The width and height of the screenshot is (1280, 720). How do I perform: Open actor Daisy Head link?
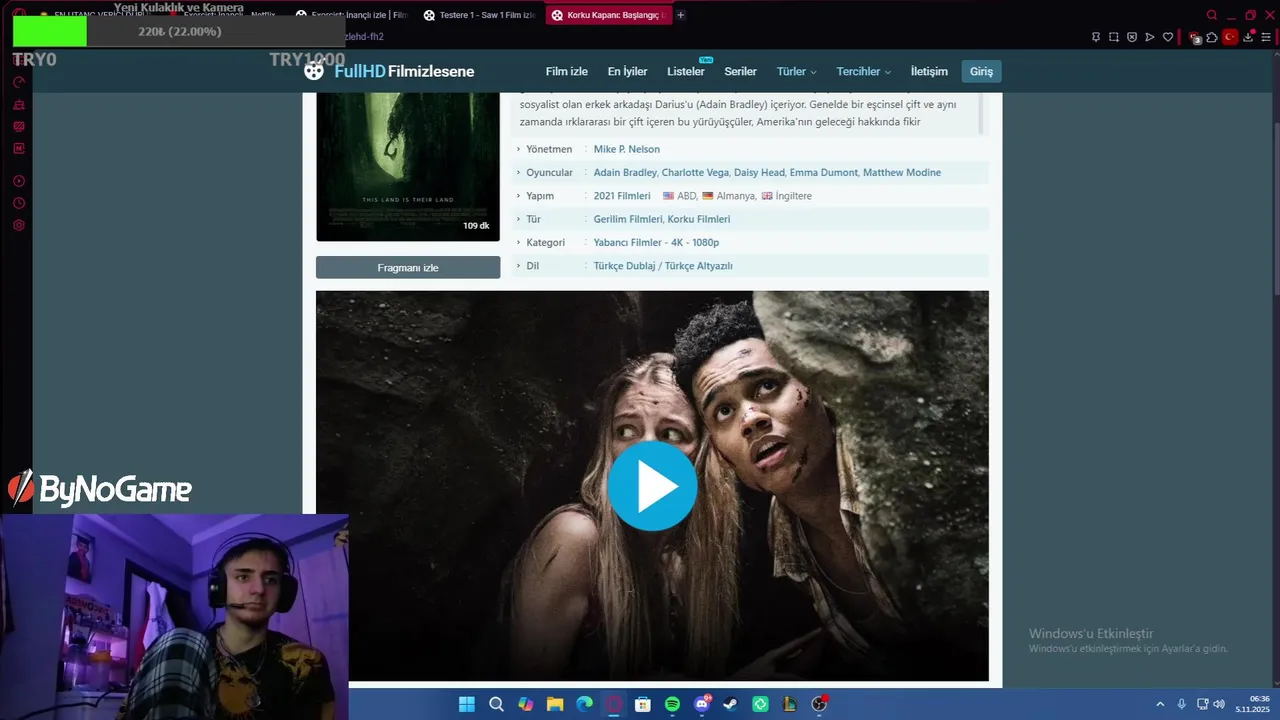(759, 172)
